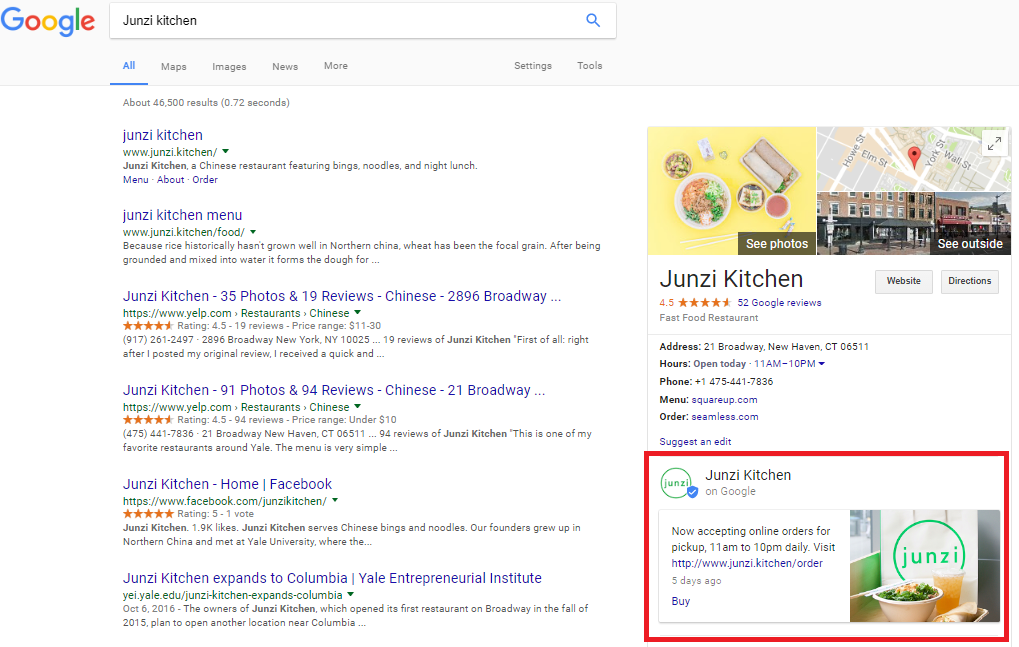Open the 'junzi kitchen menu' result
This screenshot has height=647, width=1019.
(x=182, y=215)
